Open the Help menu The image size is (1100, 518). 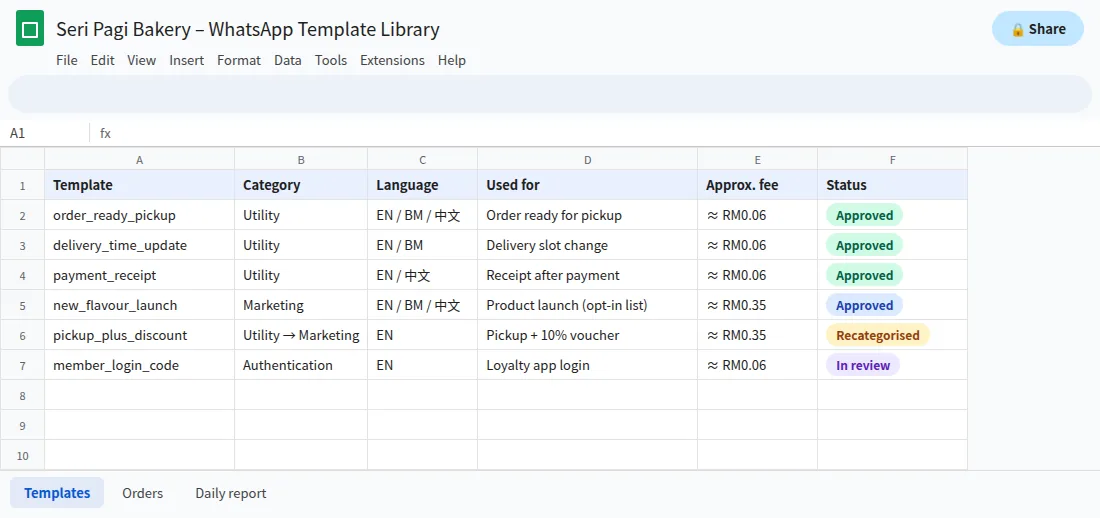point(452,60)
